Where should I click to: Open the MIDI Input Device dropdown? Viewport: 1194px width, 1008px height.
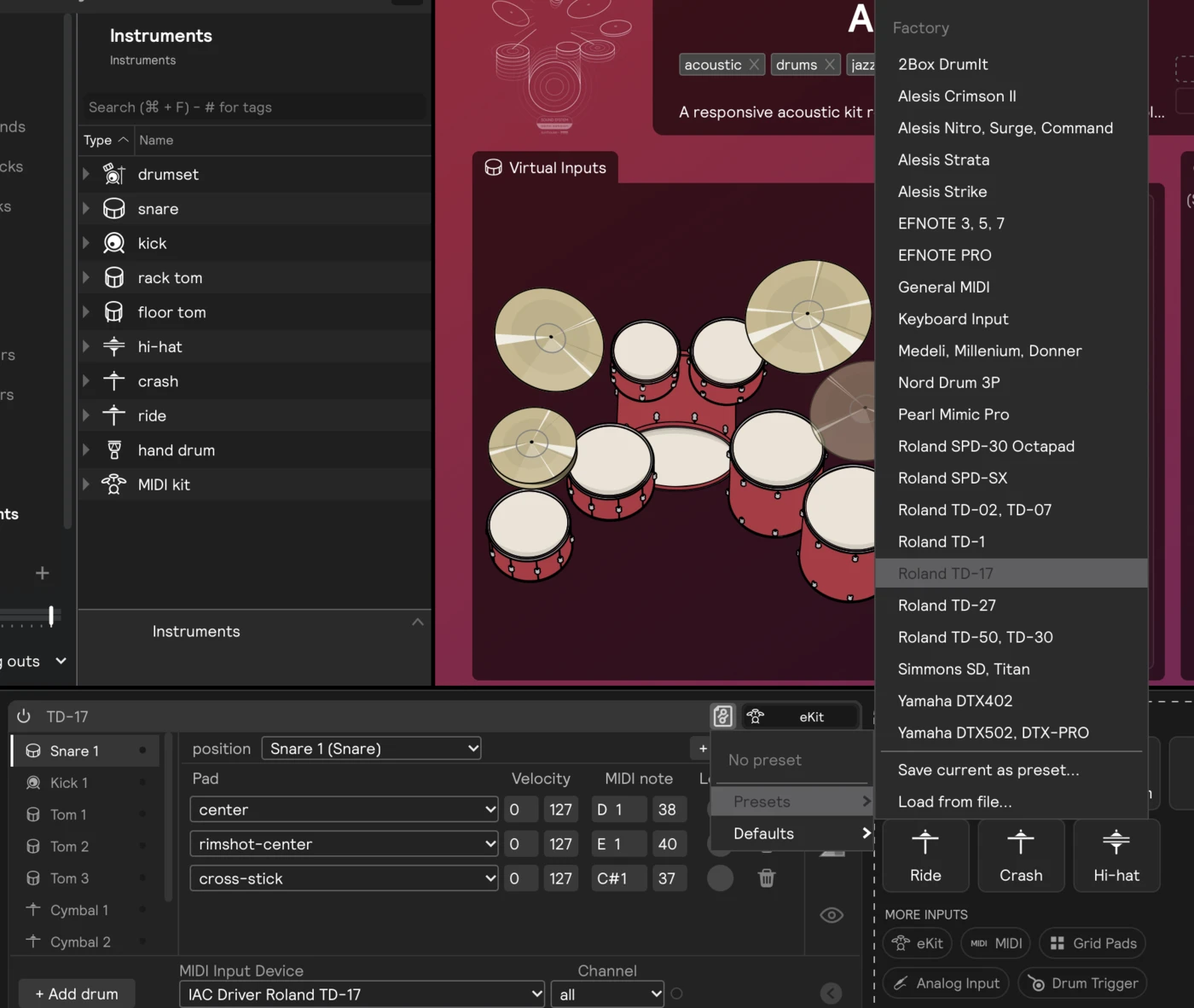click(x=362, y=994)
